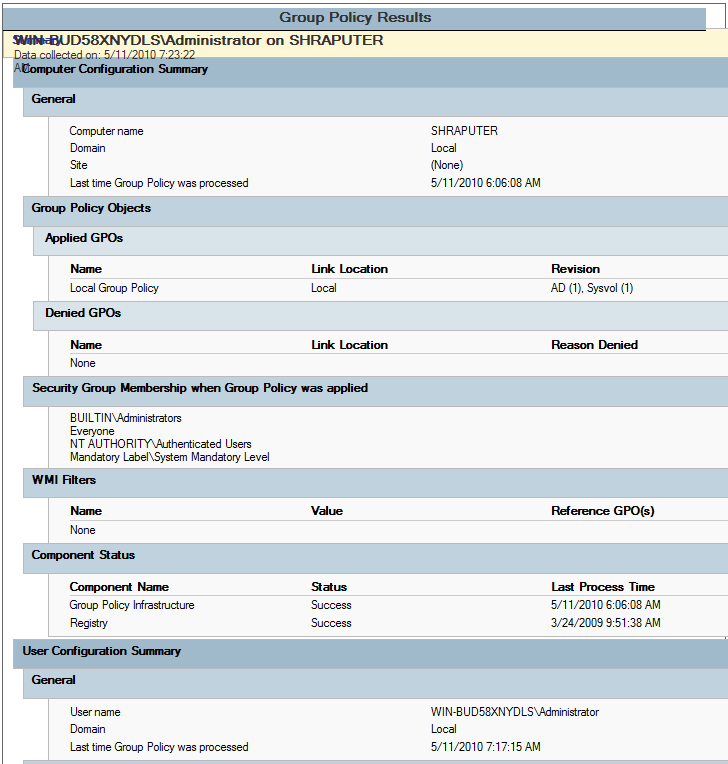The height and width of the screenshot is (764, 728).
Task: Click 'Domain' label under Computer Configuration General
Action: (x=87, y=148)
